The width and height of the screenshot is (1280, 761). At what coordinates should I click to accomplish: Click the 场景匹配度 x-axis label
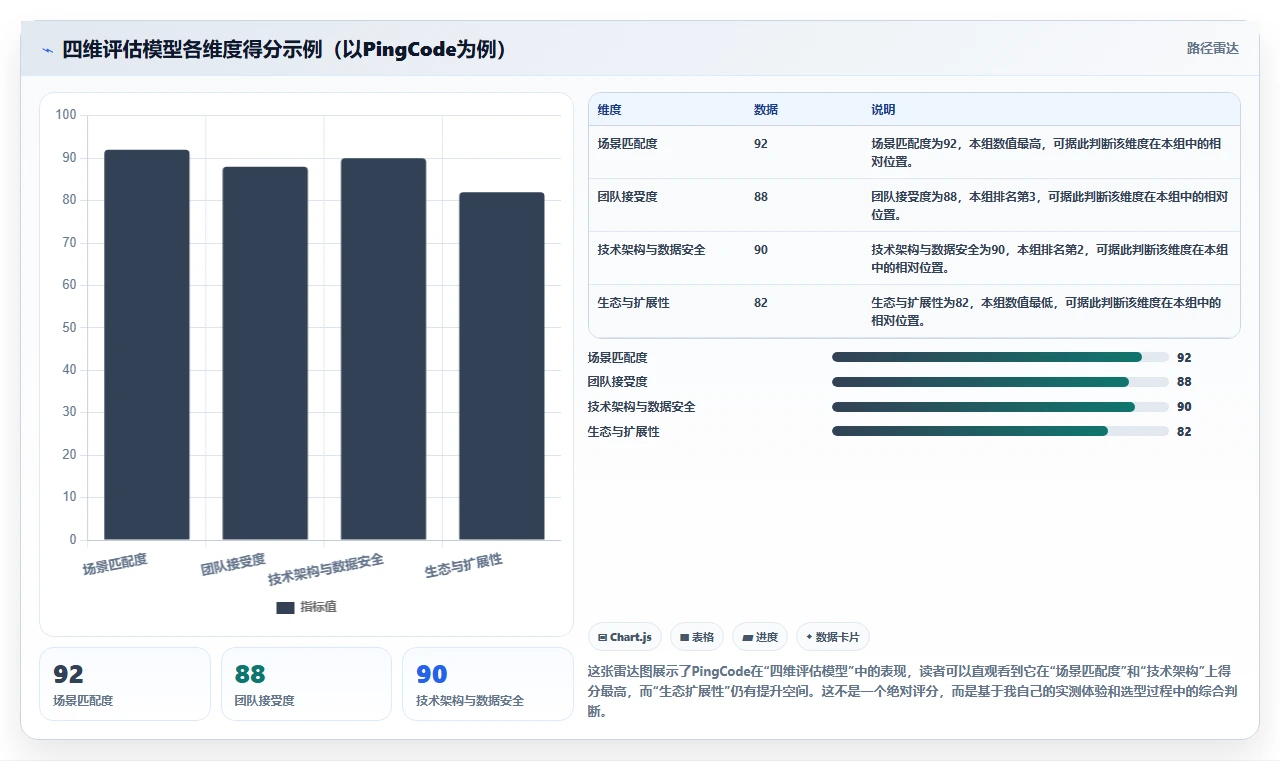(x=115, y=564)
